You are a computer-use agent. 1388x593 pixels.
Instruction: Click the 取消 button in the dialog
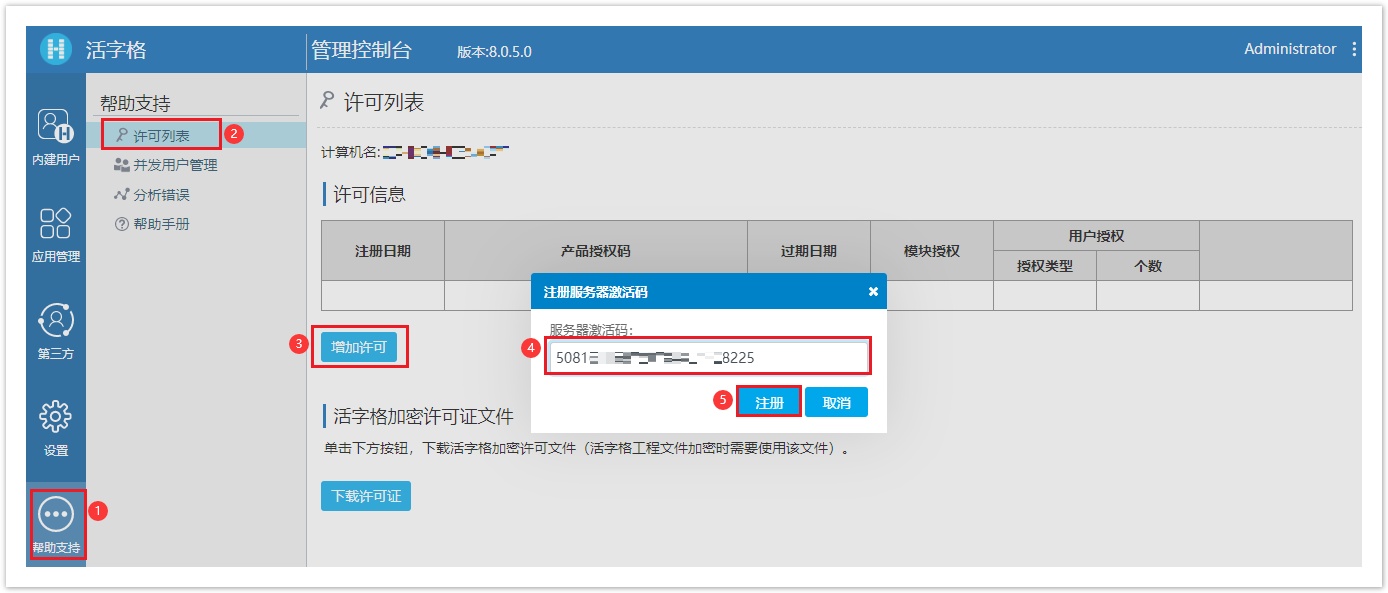[836, 402]
